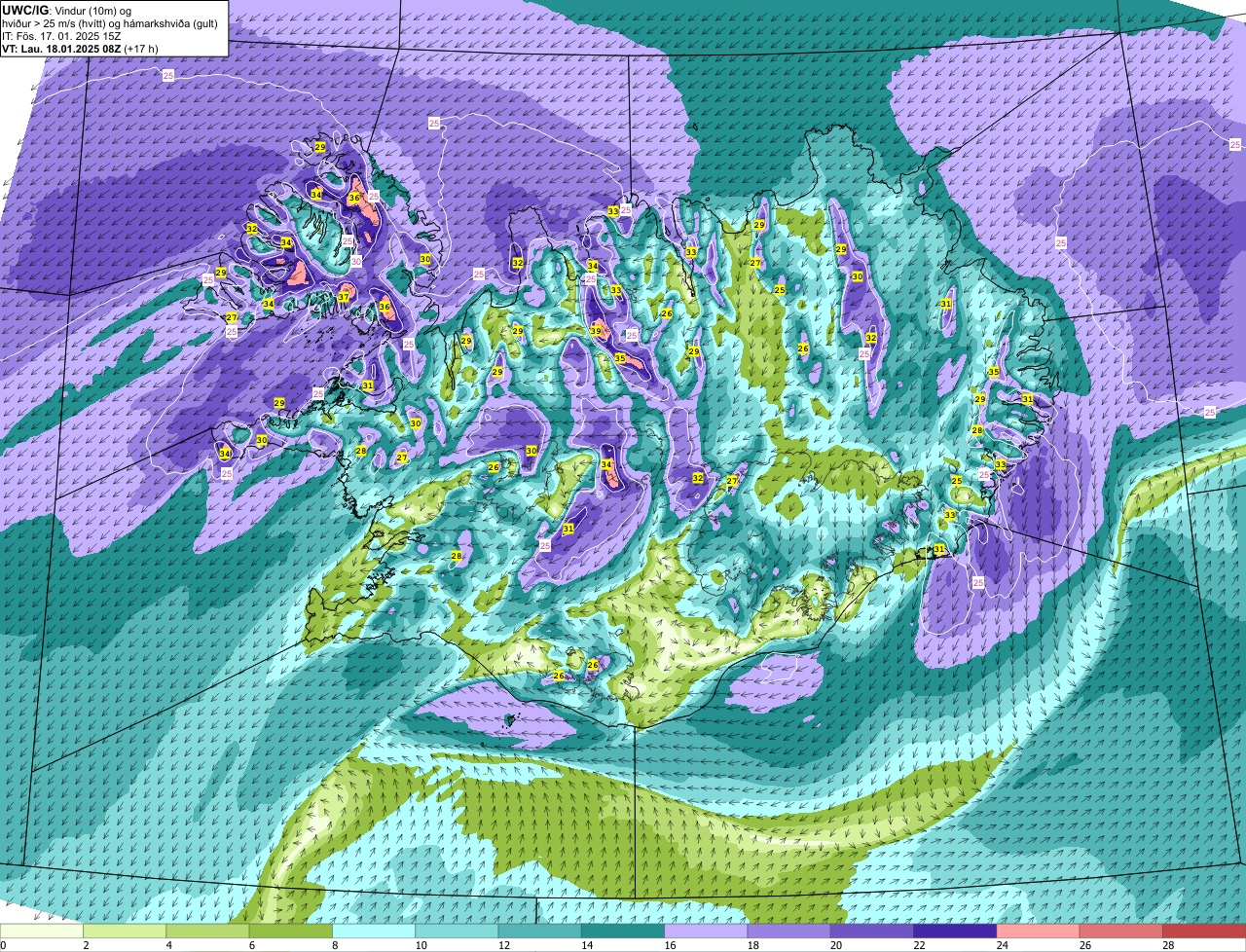Select the 2–4 m/s light green legend swatch
Screen dimensions: 1246x952
[x=125, y=931]
